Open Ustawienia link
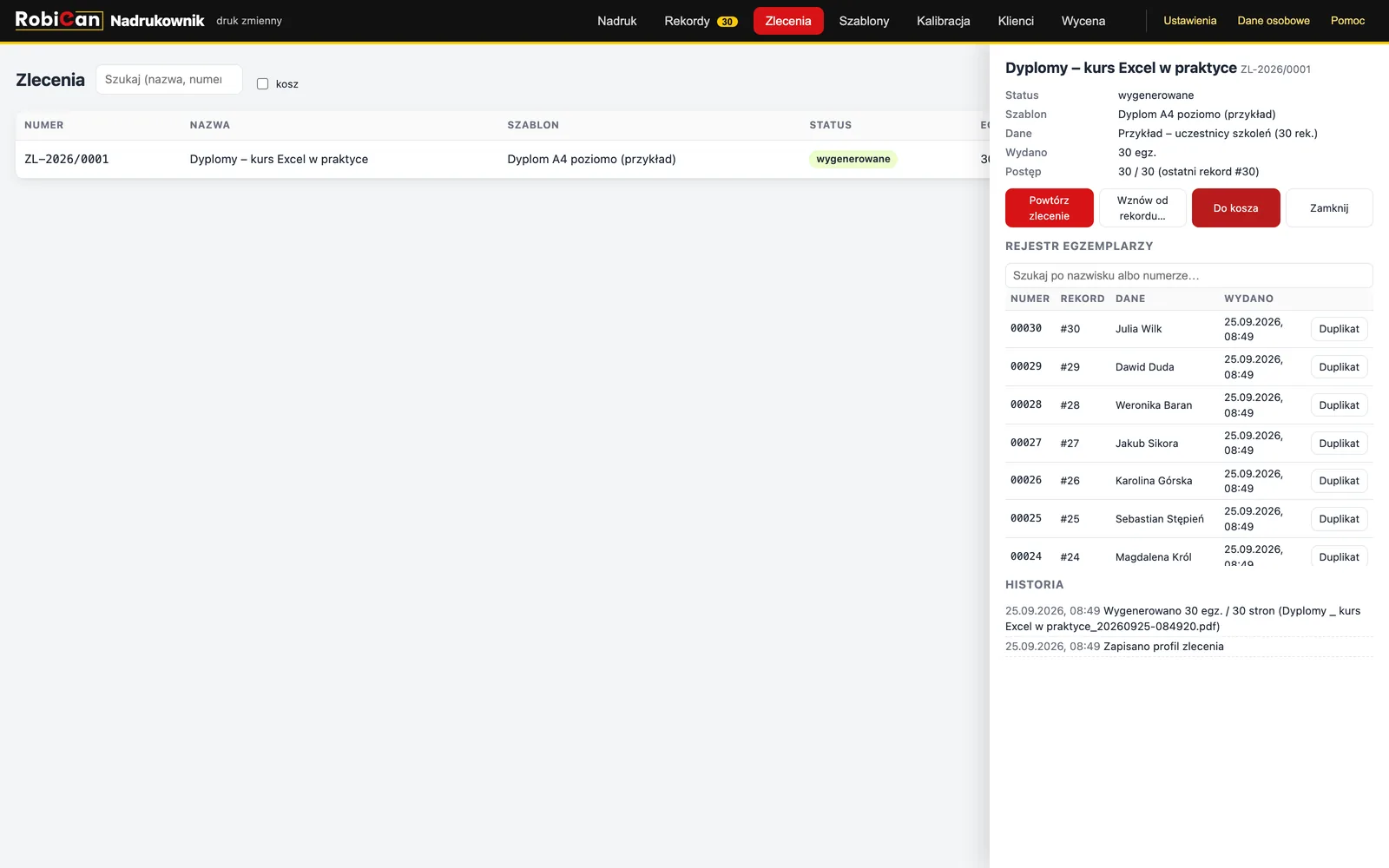1389x868 pixels. tap(1189, 21)
